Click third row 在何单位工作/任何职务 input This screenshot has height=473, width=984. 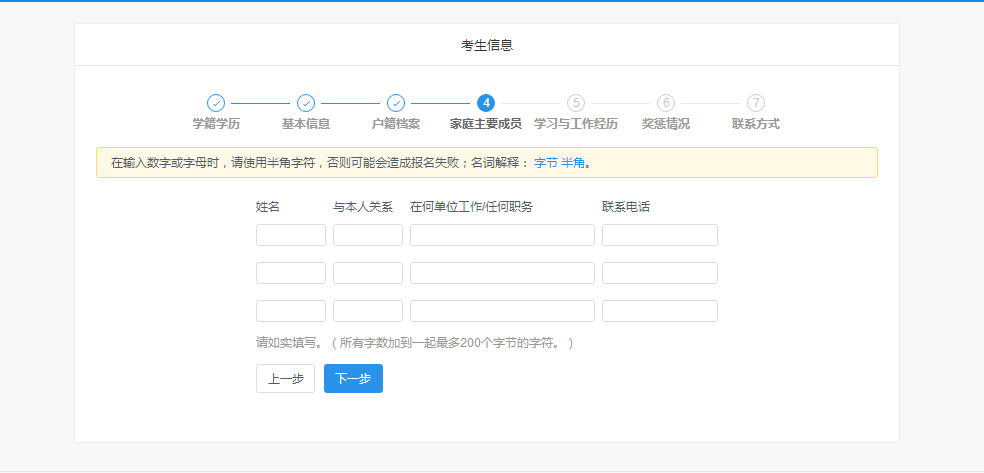coord(502,311)
